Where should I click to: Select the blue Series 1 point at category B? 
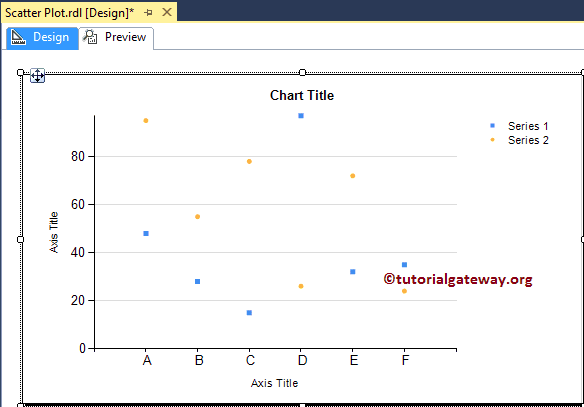click(197, 282)
